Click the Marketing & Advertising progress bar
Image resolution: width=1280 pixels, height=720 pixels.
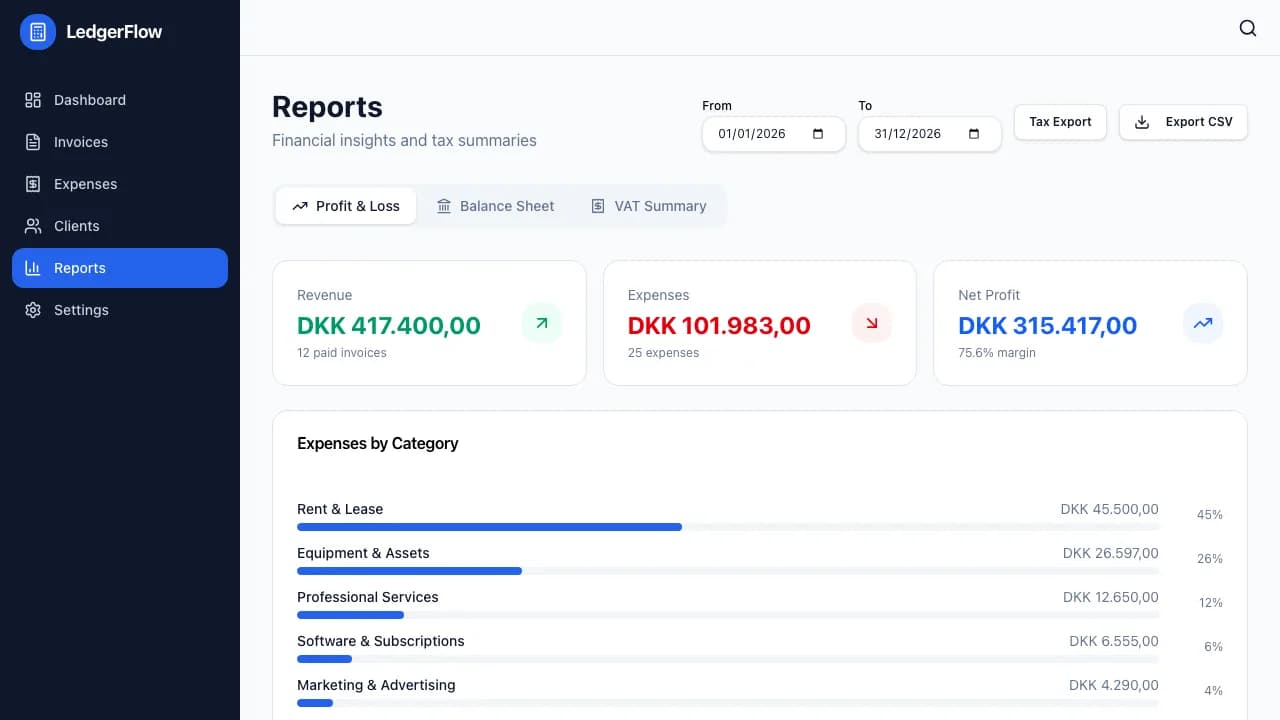tap(728, 703)
